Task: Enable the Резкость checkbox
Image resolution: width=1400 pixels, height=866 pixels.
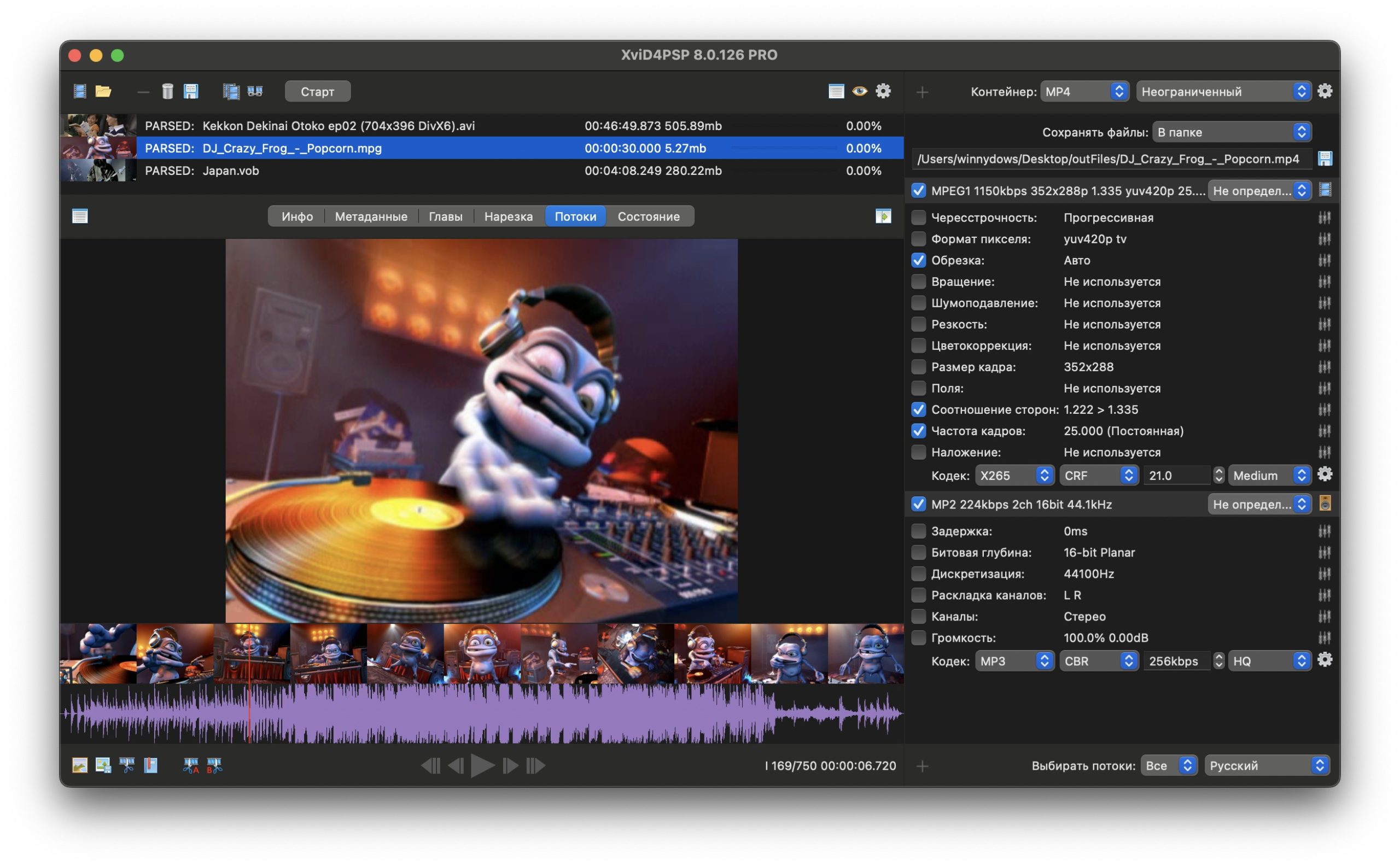Action: click(918, 324)
